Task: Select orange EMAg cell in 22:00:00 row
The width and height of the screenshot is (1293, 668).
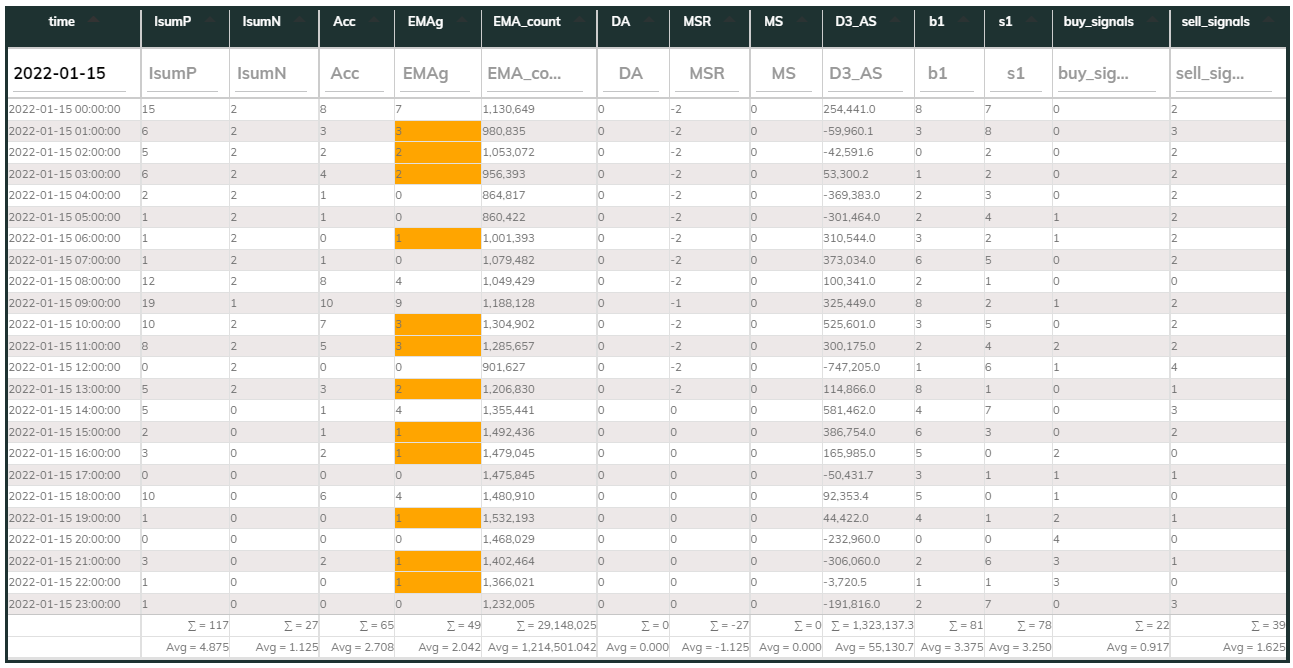Action: coord(437,582)
